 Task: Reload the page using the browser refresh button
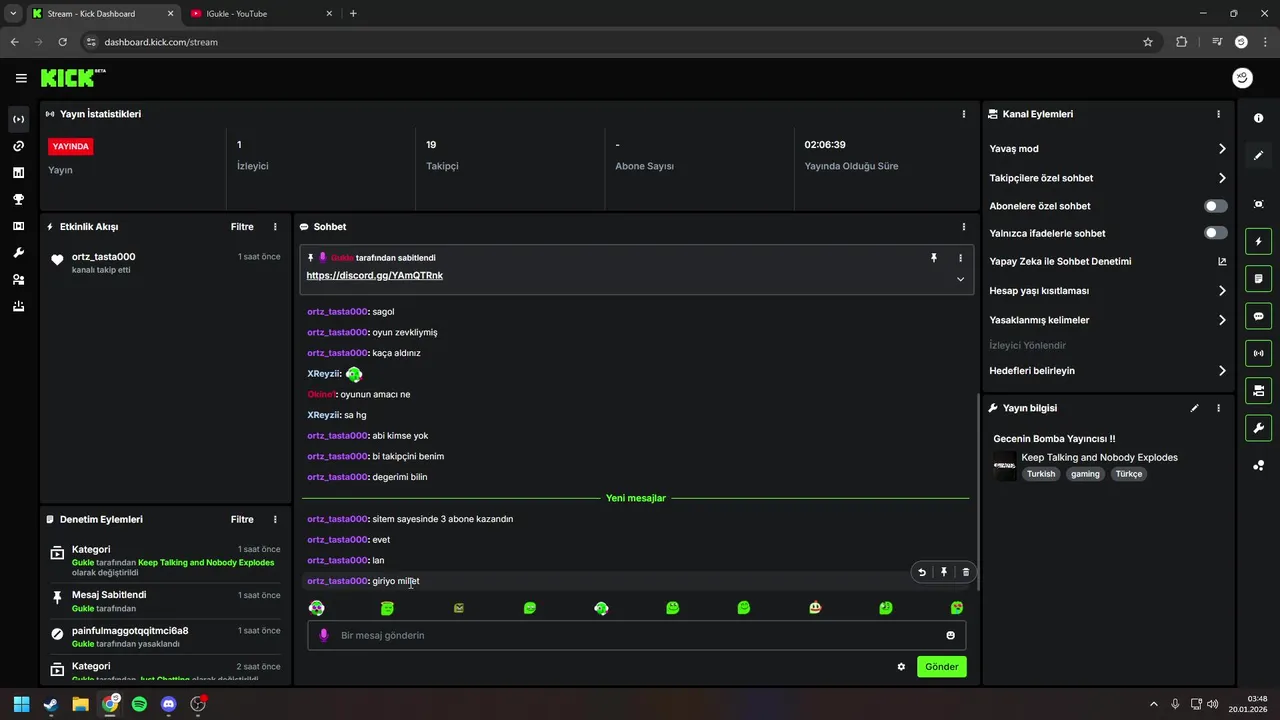pos(62,42)
